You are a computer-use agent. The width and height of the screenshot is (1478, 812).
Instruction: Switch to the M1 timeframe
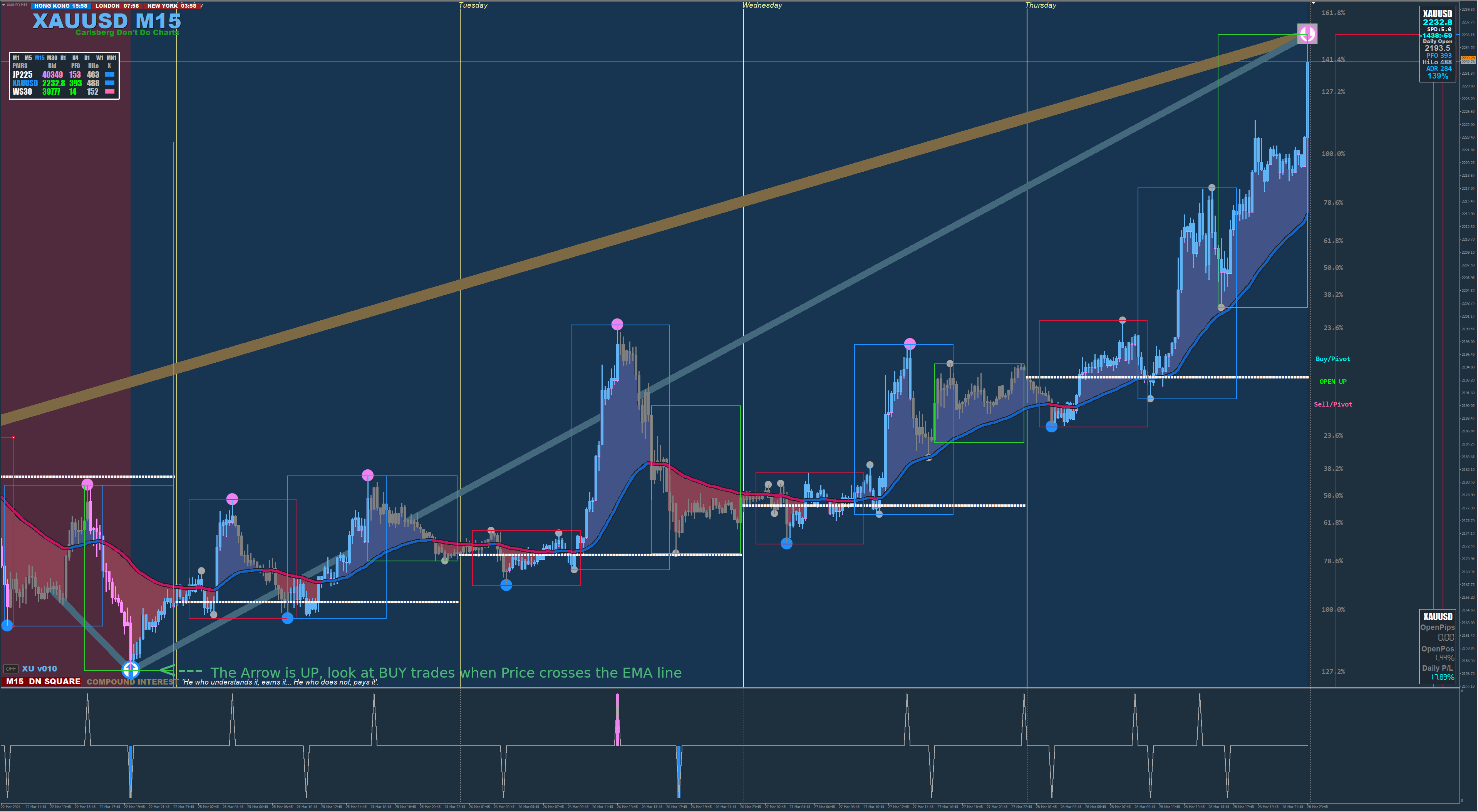(16, 58)
